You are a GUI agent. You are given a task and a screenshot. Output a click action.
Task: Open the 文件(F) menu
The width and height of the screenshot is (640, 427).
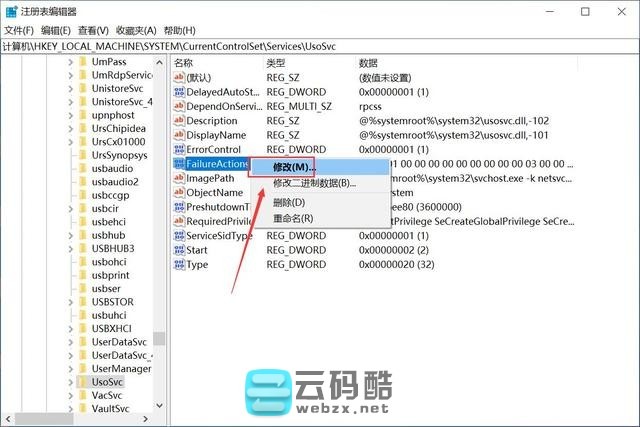pyautogui.click(x=19, y=31)
